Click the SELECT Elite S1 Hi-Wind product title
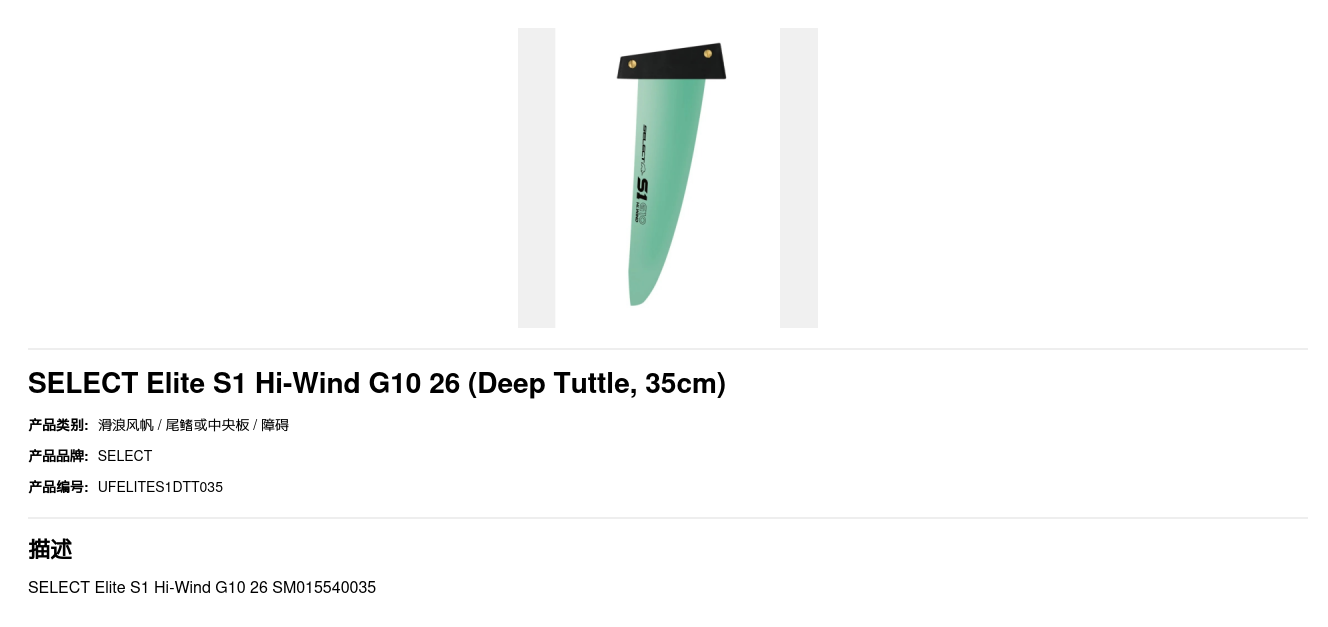Screen dimensions: 1328x627 click(x=377, y=383)
